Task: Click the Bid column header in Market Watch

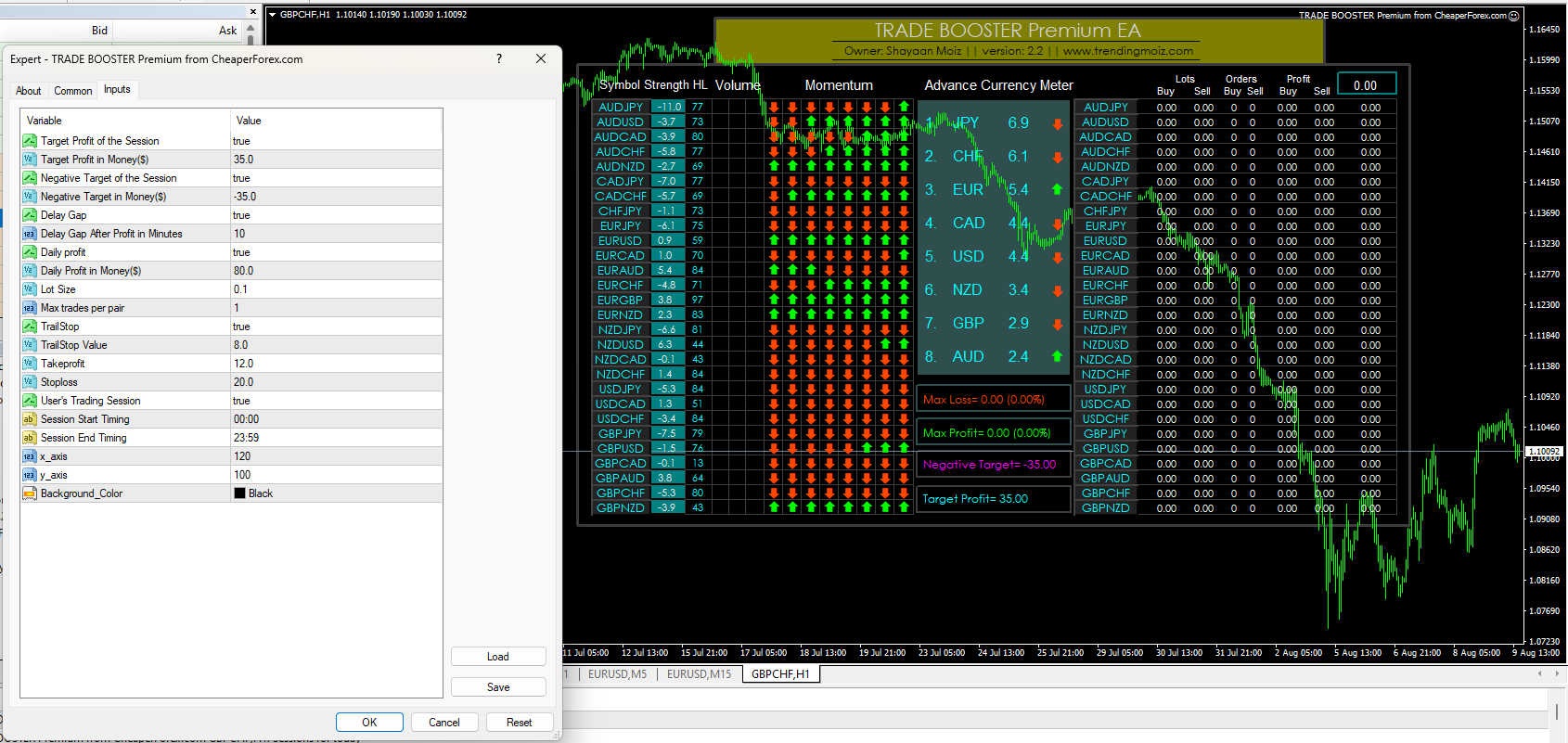Action: pos(99,31)
